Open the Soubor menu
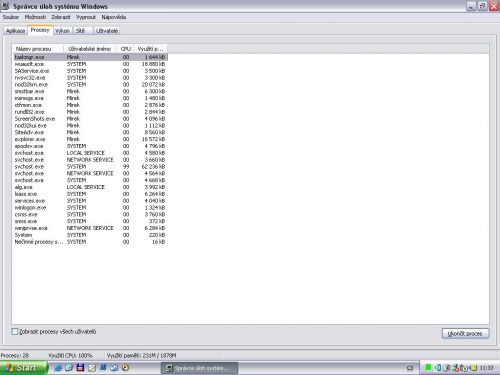This screenshot has height=375, width=500. (11, 17)
